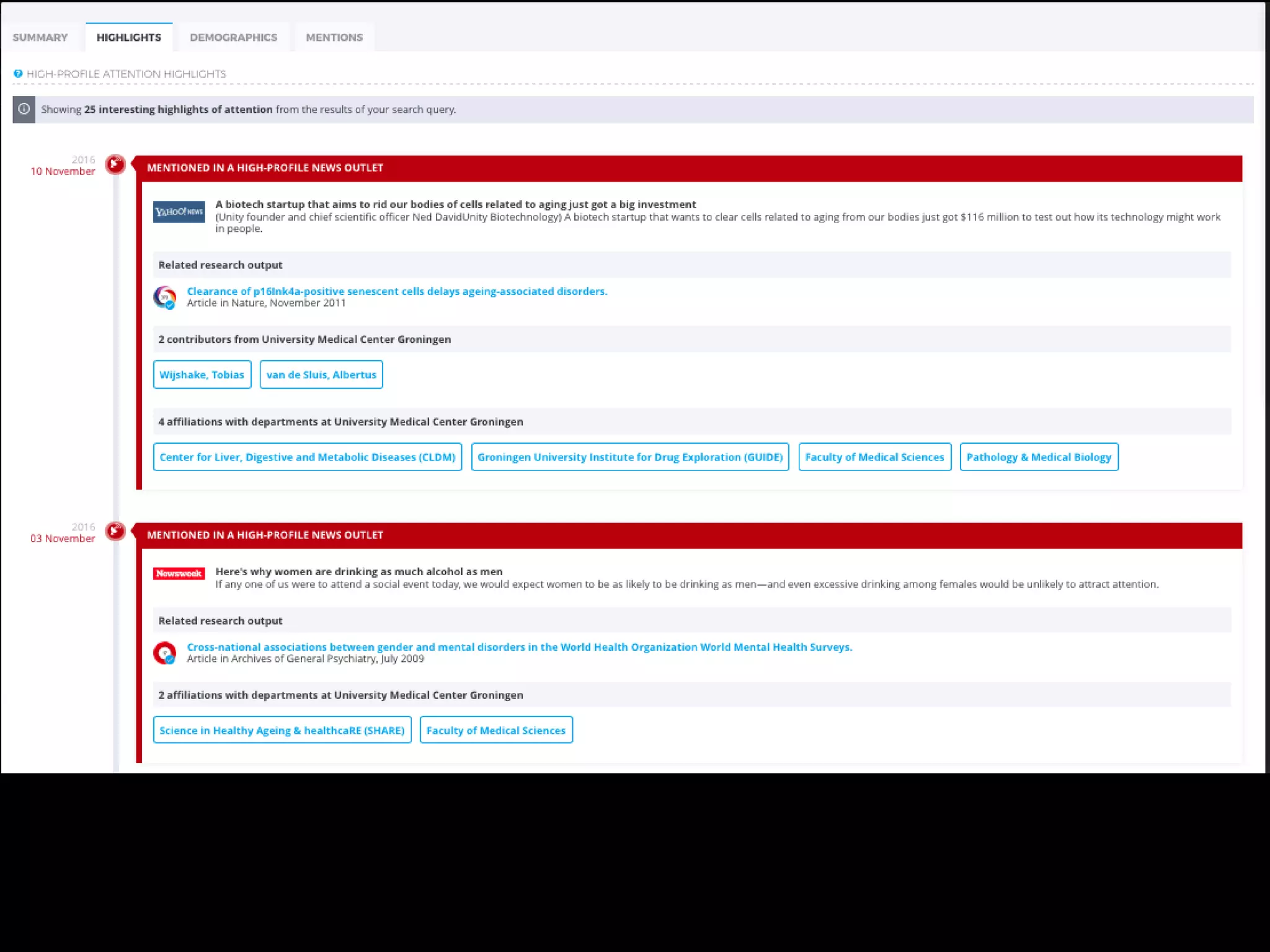The width and height of the screenshot is (1270, 952).
Task: Click the GUIDE institute department tag
Action: click(630, 457)
